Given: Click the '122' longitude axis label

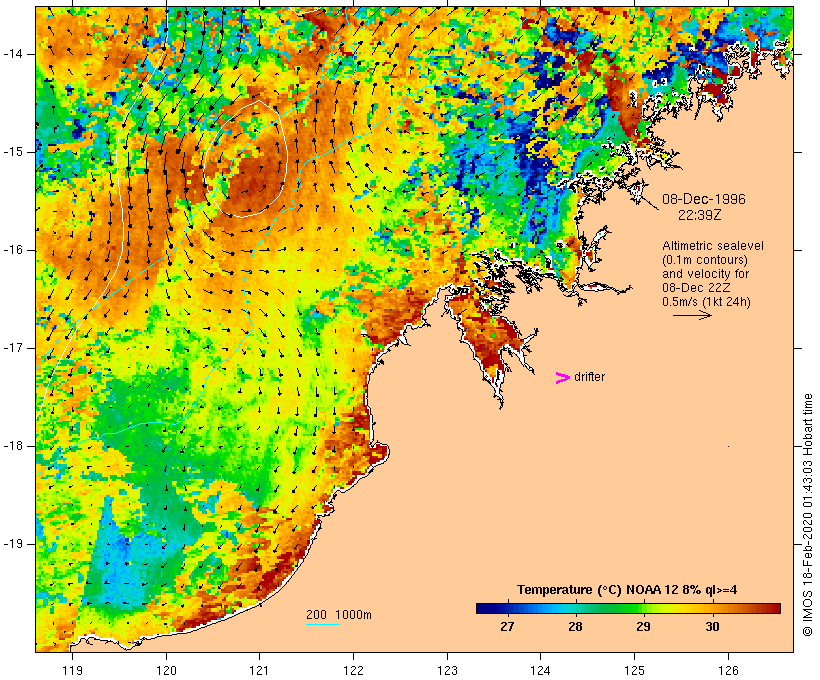Looking at the screenshot, I should (x=353, y=670).
